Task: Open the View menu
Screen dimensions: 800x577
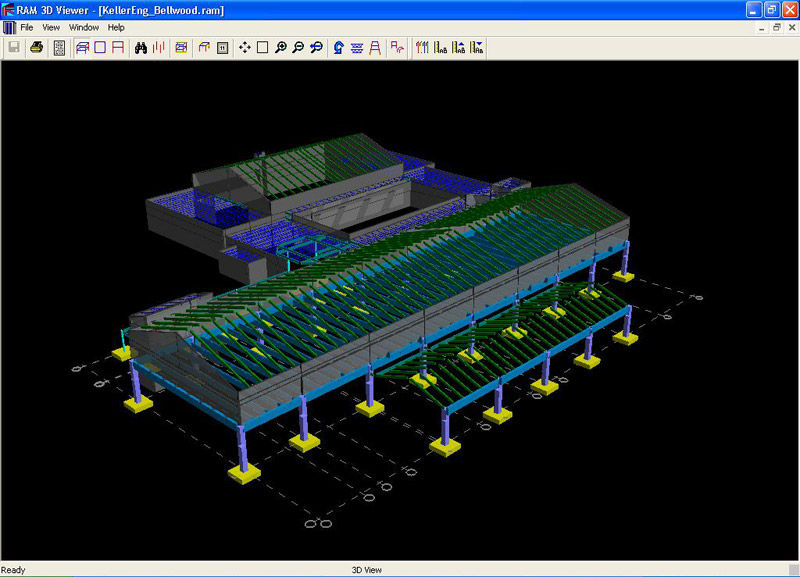Action: coord(51,27)
